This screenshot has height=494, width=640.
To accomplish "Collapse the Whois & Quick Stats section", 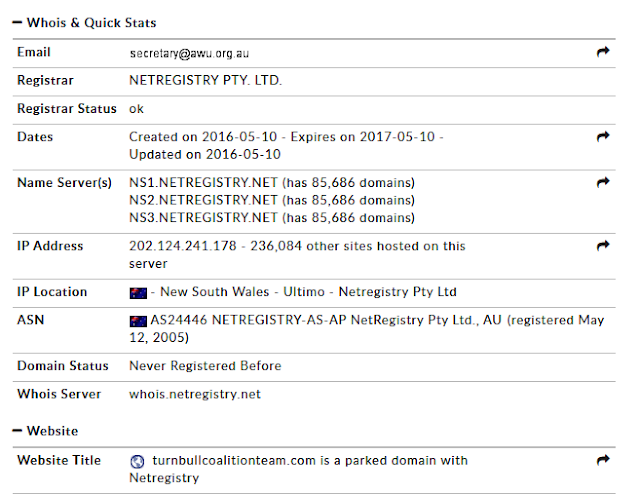I will [17, 22].
